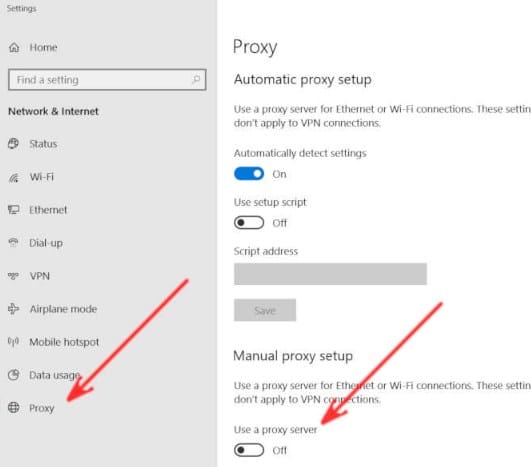The height and width of the screenshot is (467, 531).
Task: Enable the Use setup script toggle
Action: [x=249, y=222]
